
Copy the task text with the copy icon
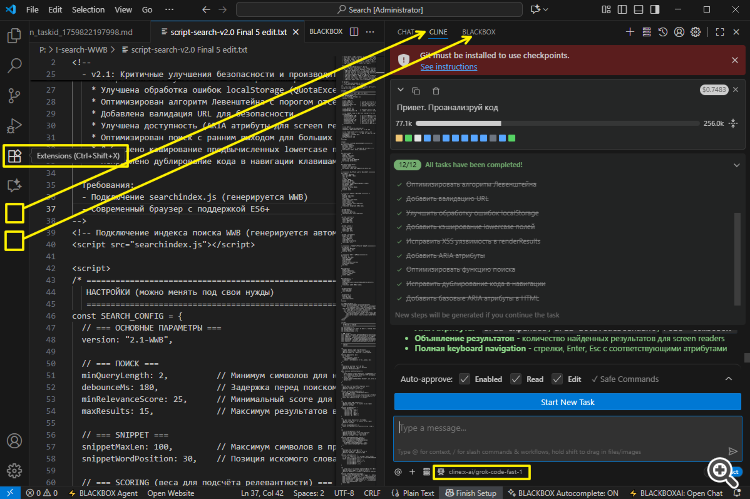[x=416, y=91]
